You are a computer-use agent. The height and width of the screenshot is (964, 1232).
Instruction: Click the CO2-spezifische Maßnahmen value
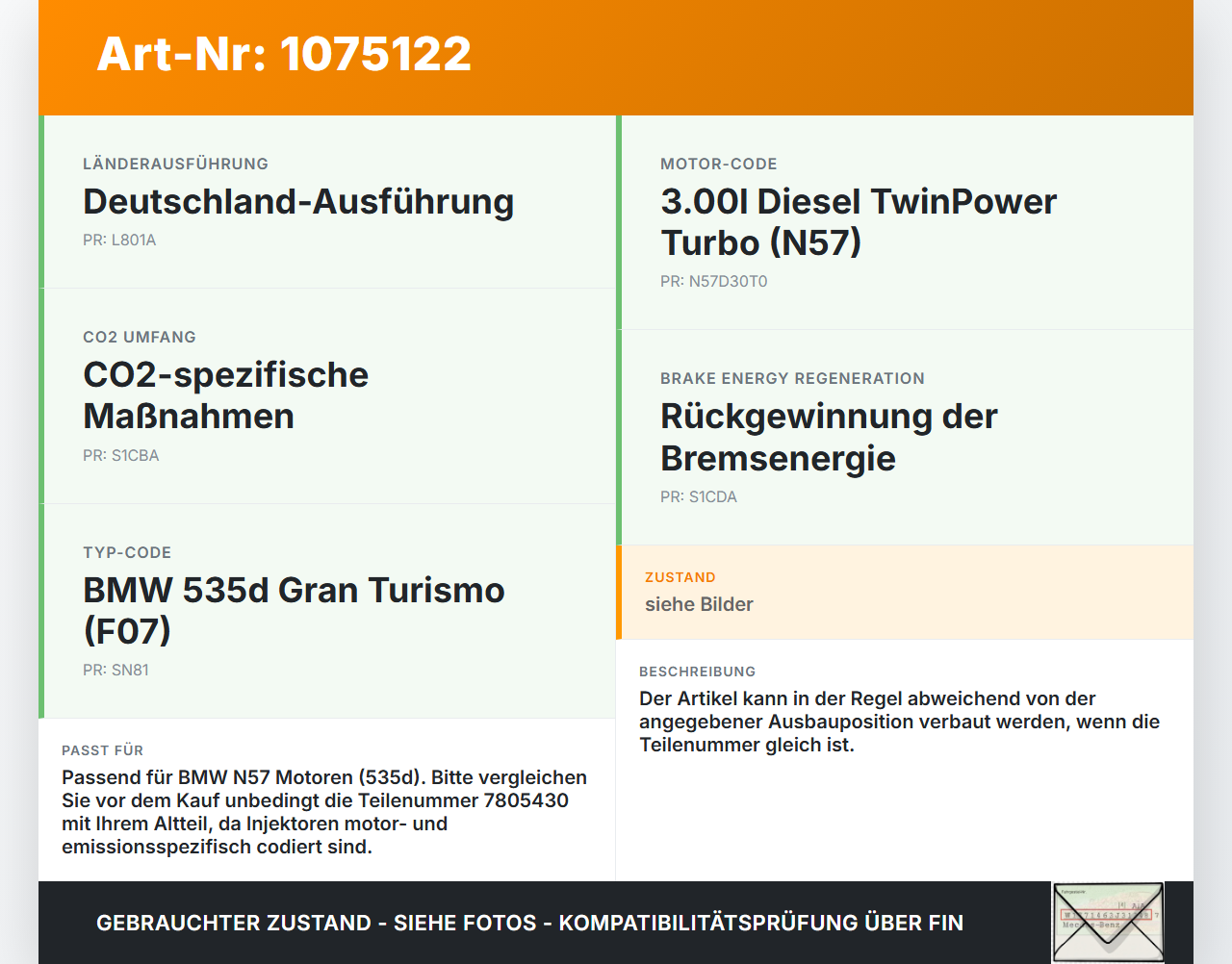click(x=226, y=395)
